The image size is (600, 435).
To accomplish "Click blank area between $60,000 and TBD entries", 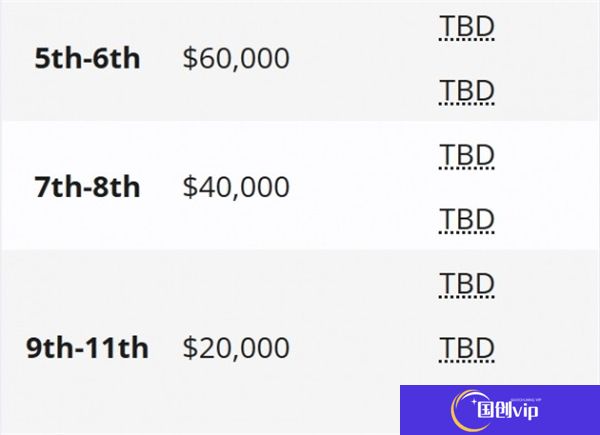I will coord(364,58).
